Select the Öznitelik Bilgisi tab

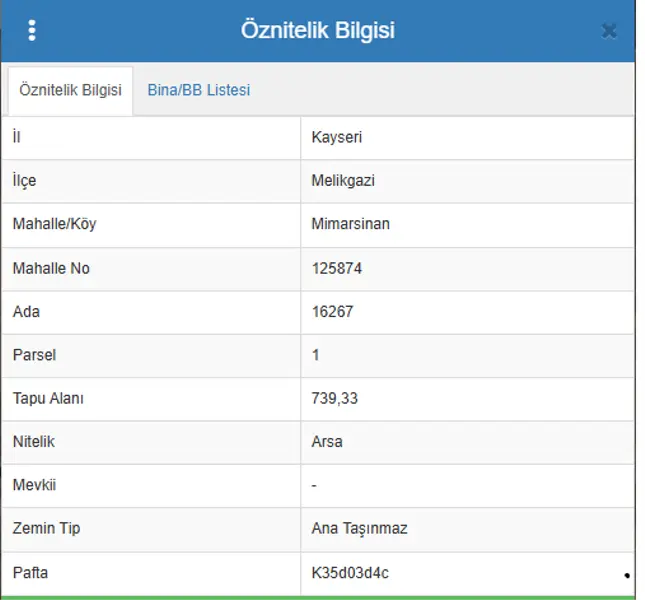70,90
